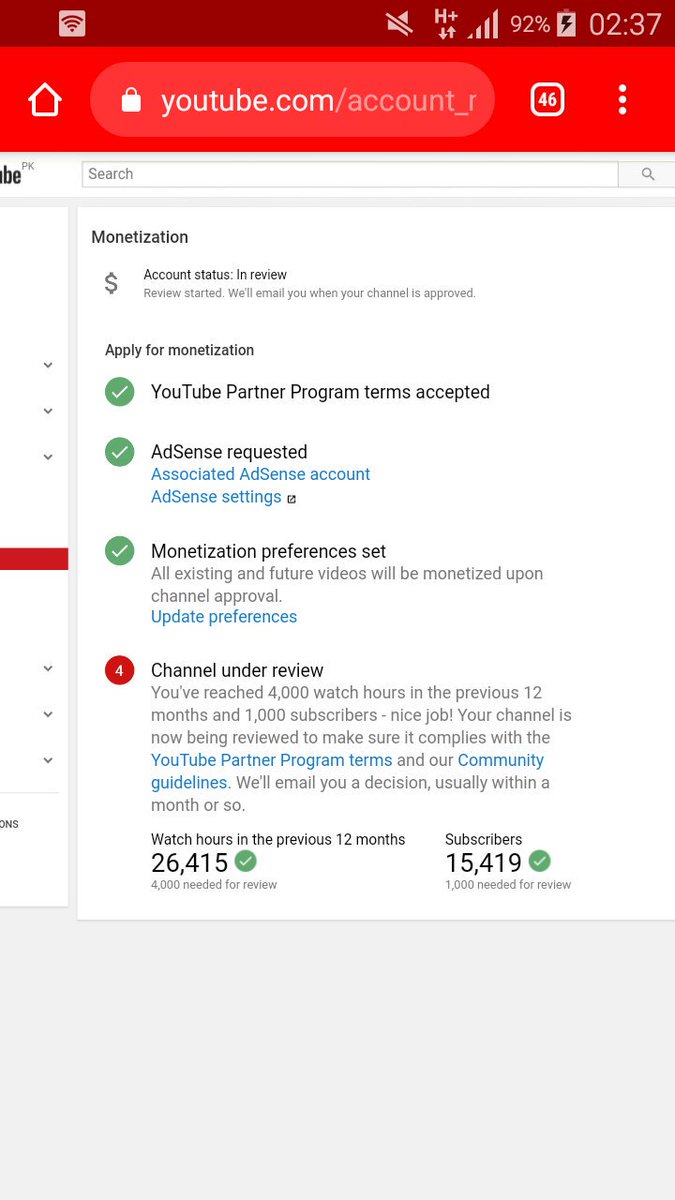Click green check next to 15,419 subscribers
The width and height of the screenshot is (675, 1200).
(x=540, y=861)
